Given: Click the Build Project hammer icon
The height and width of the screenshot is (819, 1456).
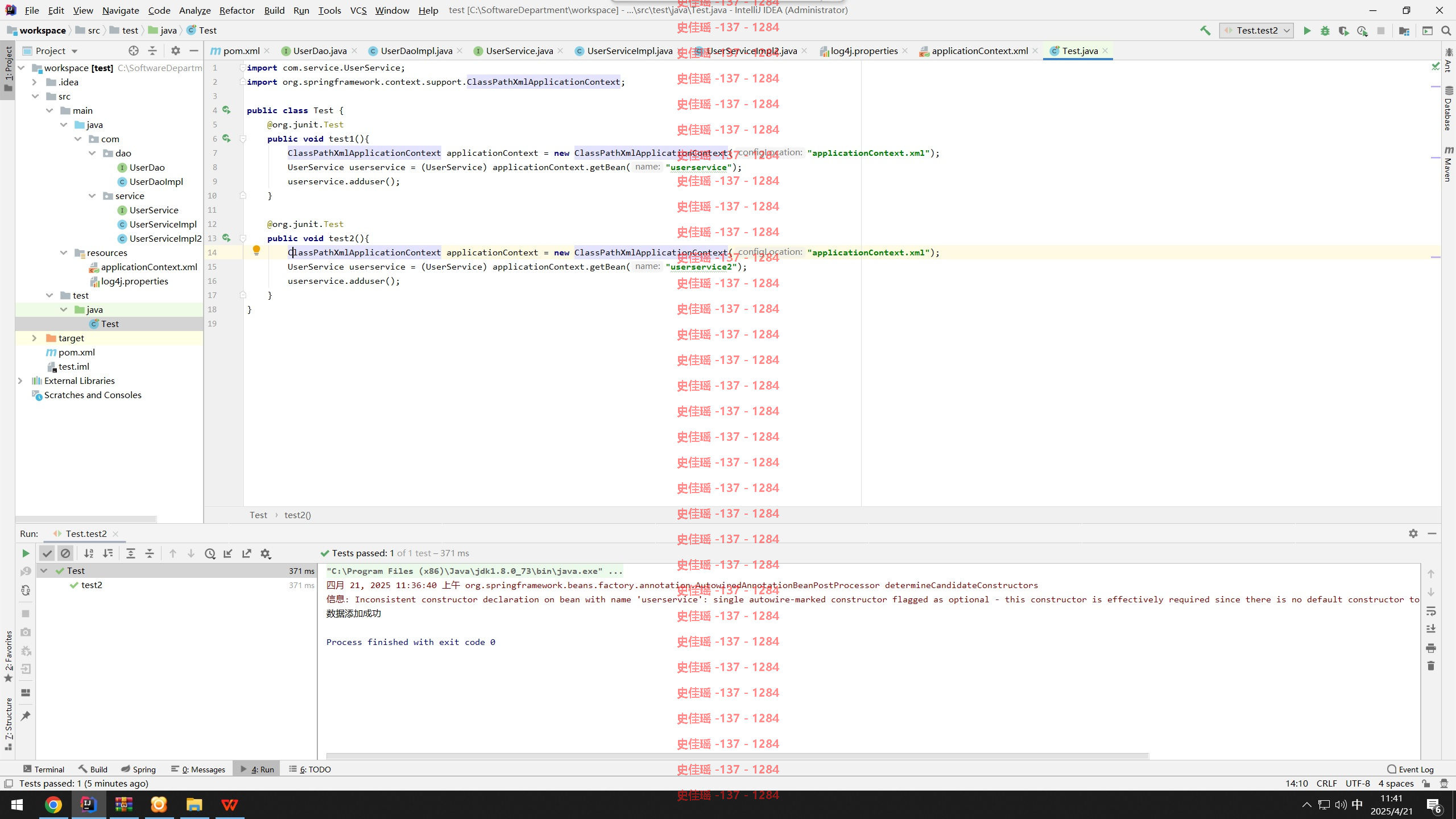Looking at the screenshot, I should coord(1205,31).
